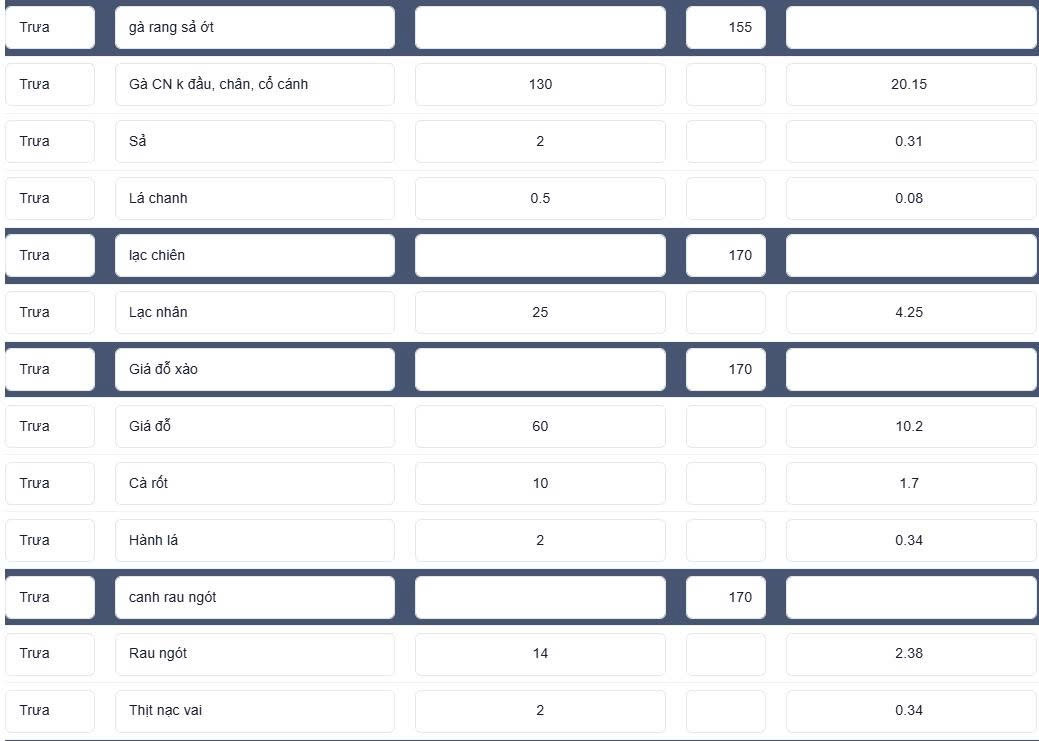Select the 20.15 total value field
This screenshot has height=741, width=1039.
tap(911, 84)
